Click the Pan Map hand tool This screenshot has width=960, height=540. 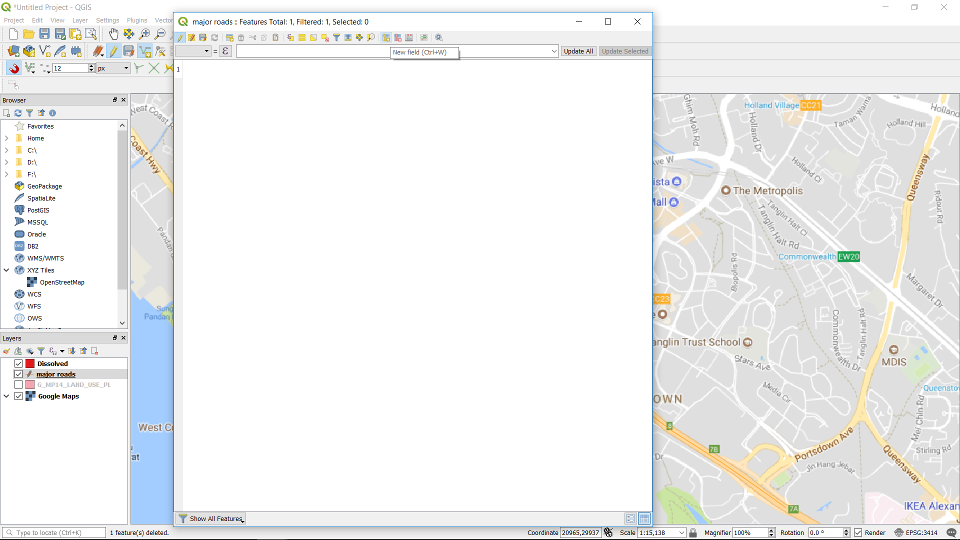[114, 34]
